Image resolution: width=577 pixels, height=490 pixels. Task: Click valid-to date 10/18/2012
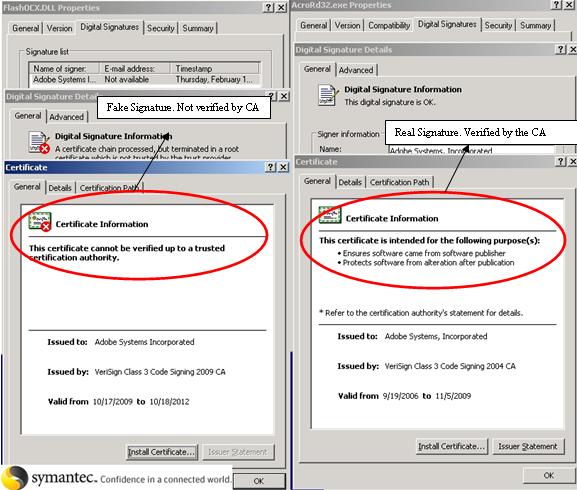click(169, 402)
